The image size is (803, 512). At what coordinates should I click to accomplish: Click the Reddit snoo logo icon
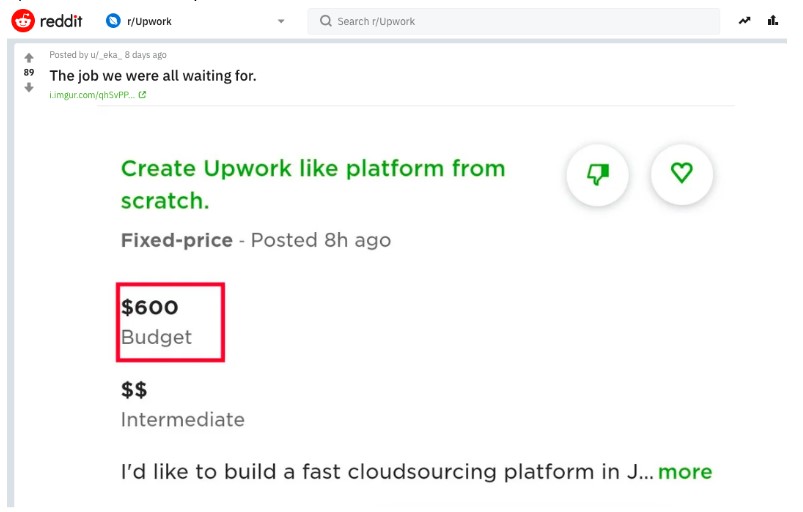23,21
